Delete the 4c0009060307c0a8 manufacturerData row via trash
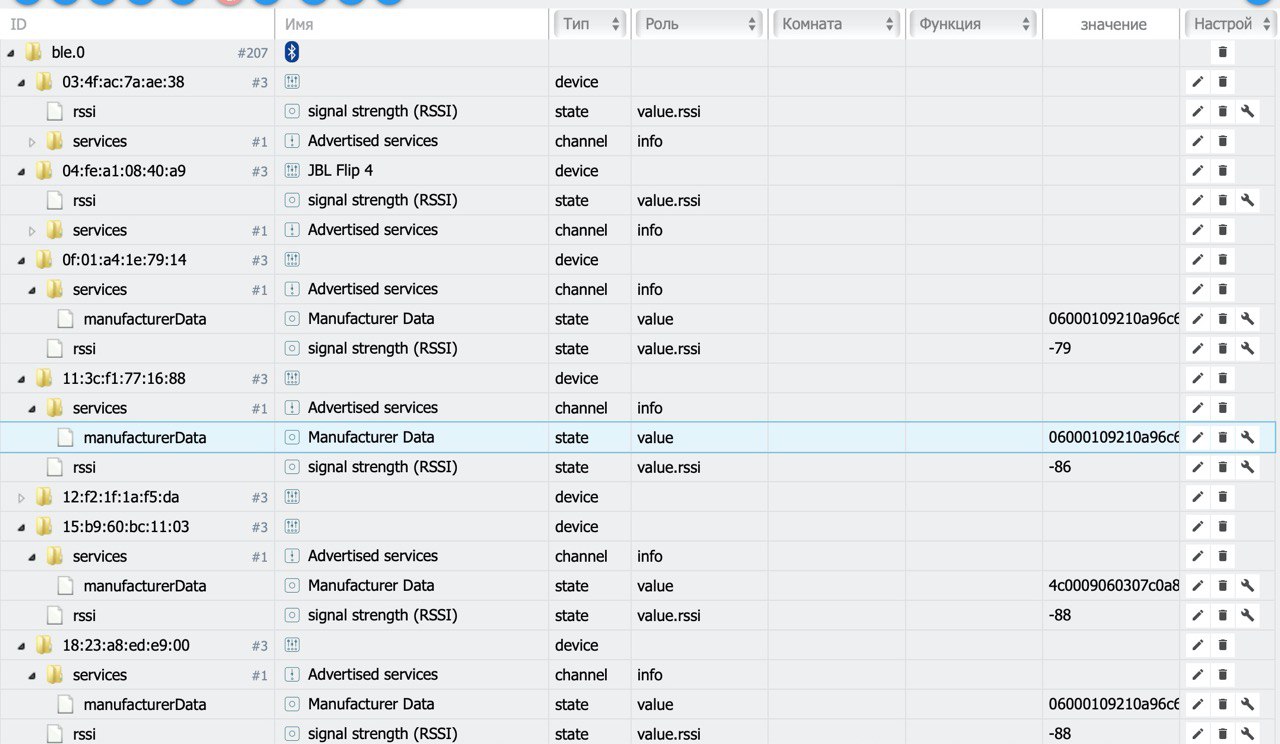The image size is (1280, 744). [x=1222, y=586]
